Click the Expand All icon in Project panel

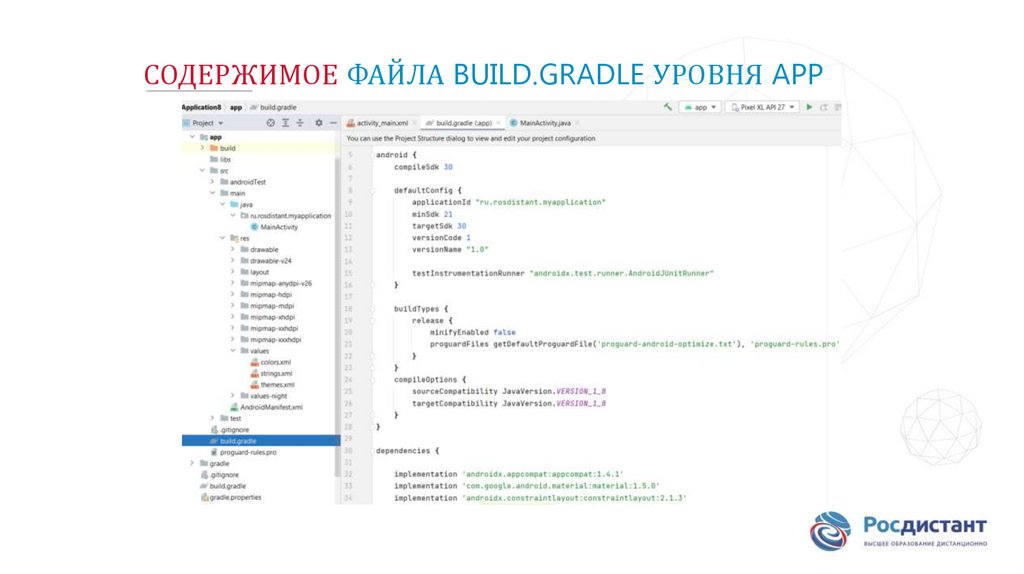286,123
